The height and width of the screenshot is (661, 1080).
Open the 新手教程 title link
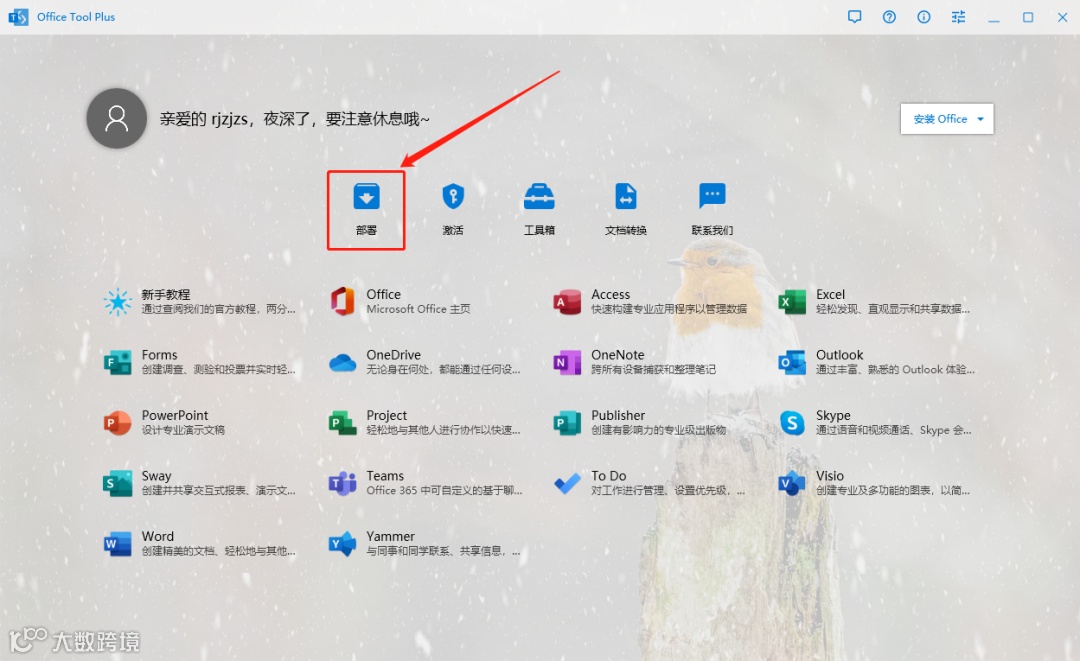166,294
